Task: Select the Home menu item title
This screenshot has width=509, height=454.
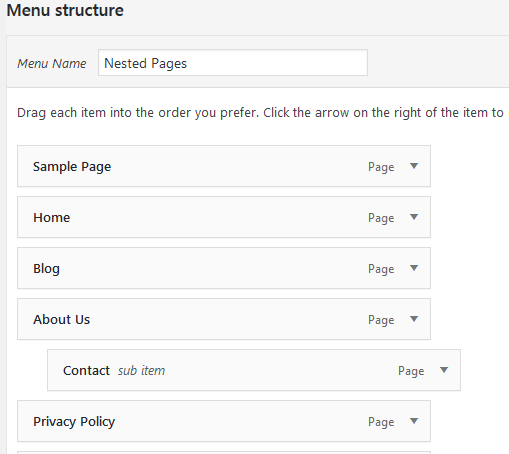Action: coord(52,218)
